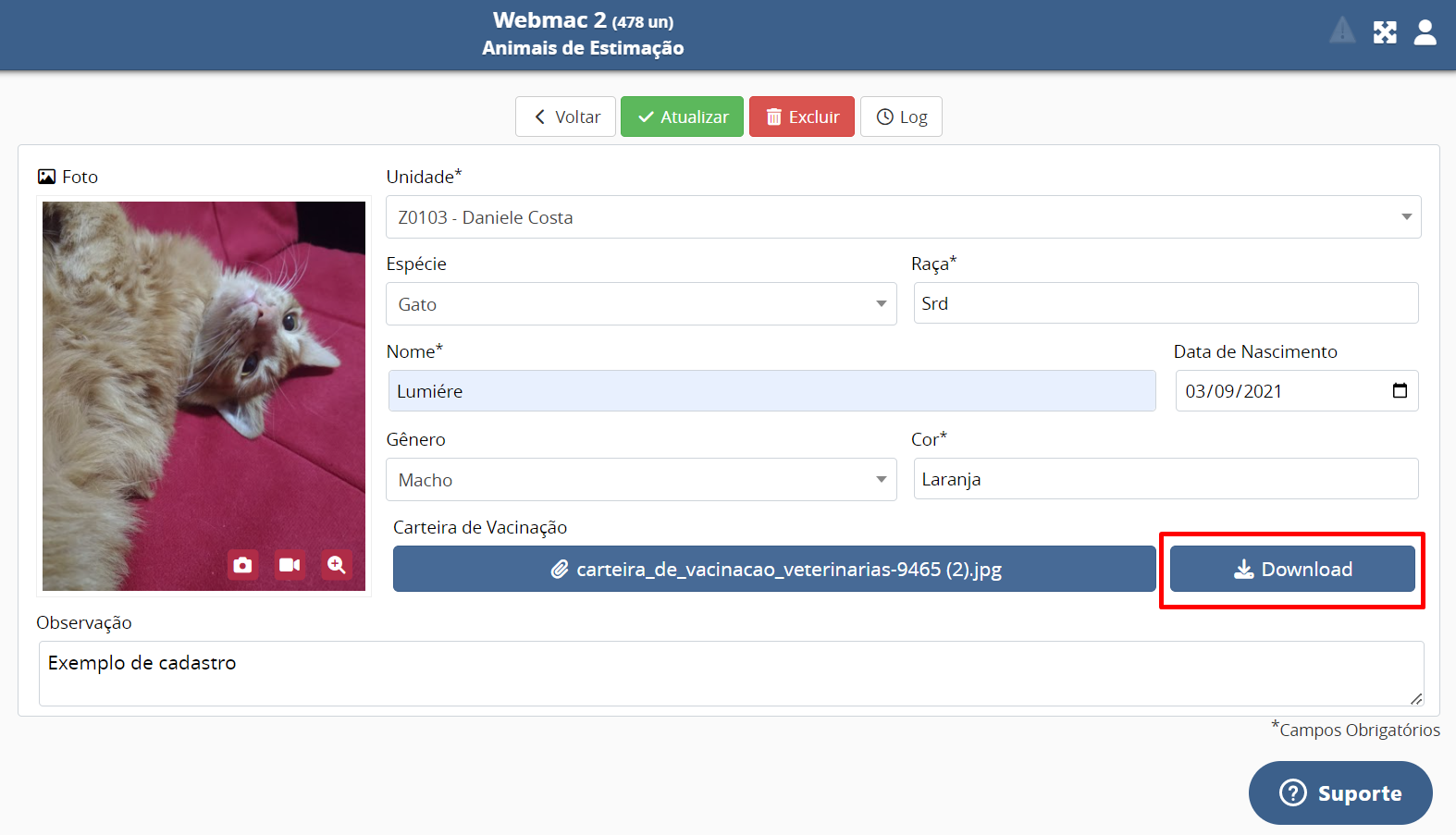
Task: Click the attached carteira_de_vacinacao file button
Action: pyautogui.click(x=774, y=569)
